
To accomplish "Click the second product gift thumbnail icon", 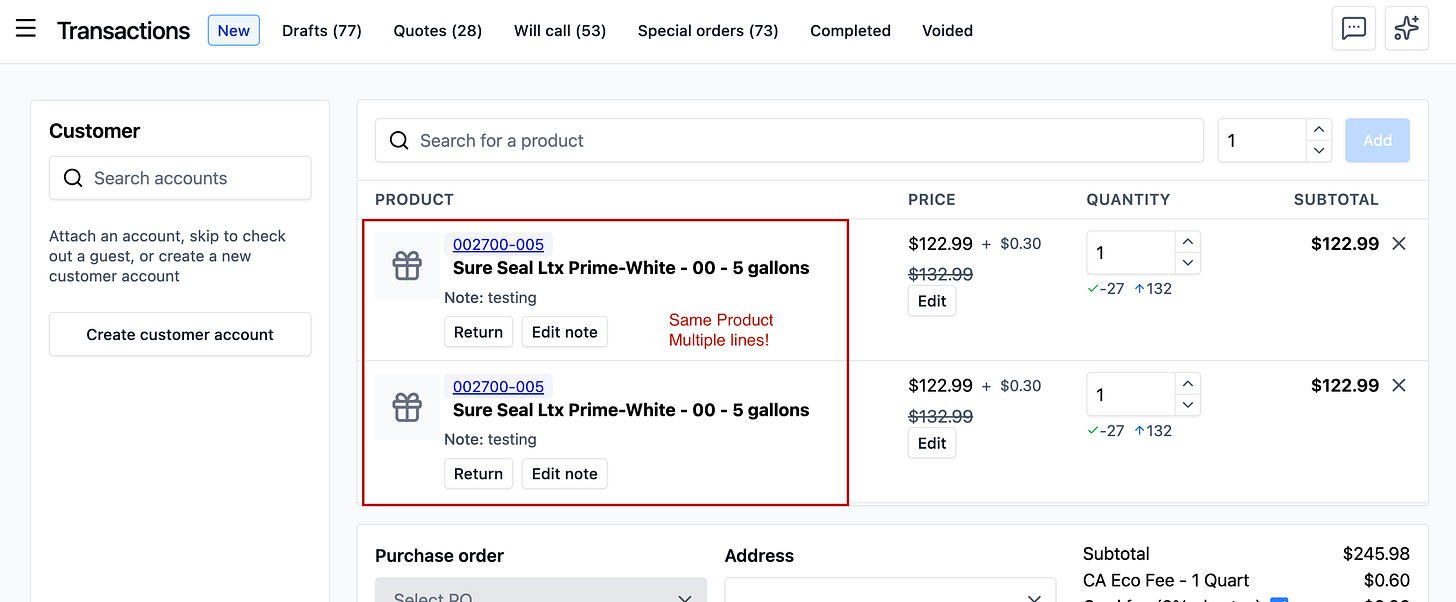I will 407,408.
